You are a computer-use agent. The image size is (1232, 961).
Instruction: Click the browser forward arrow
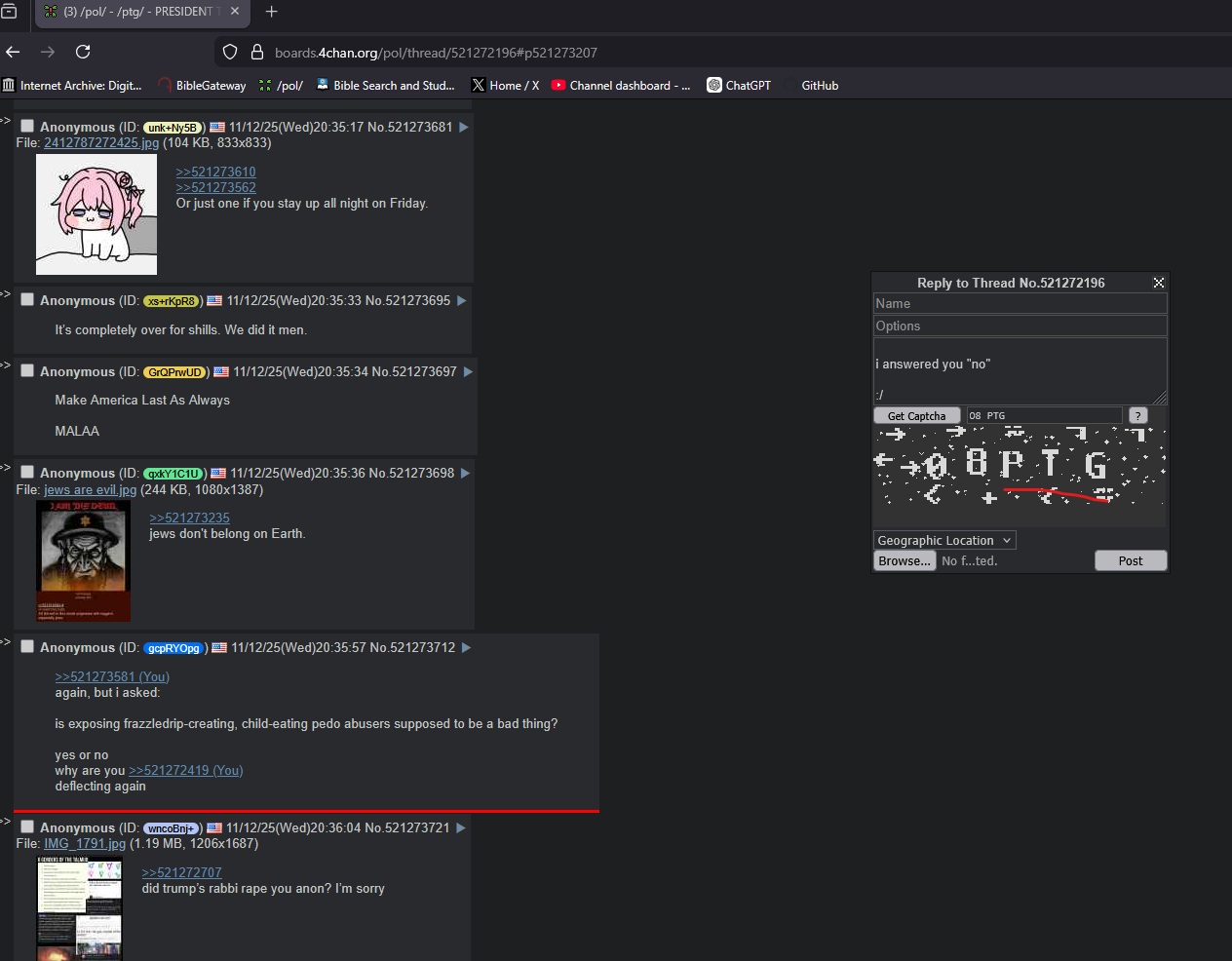point(48,52)
